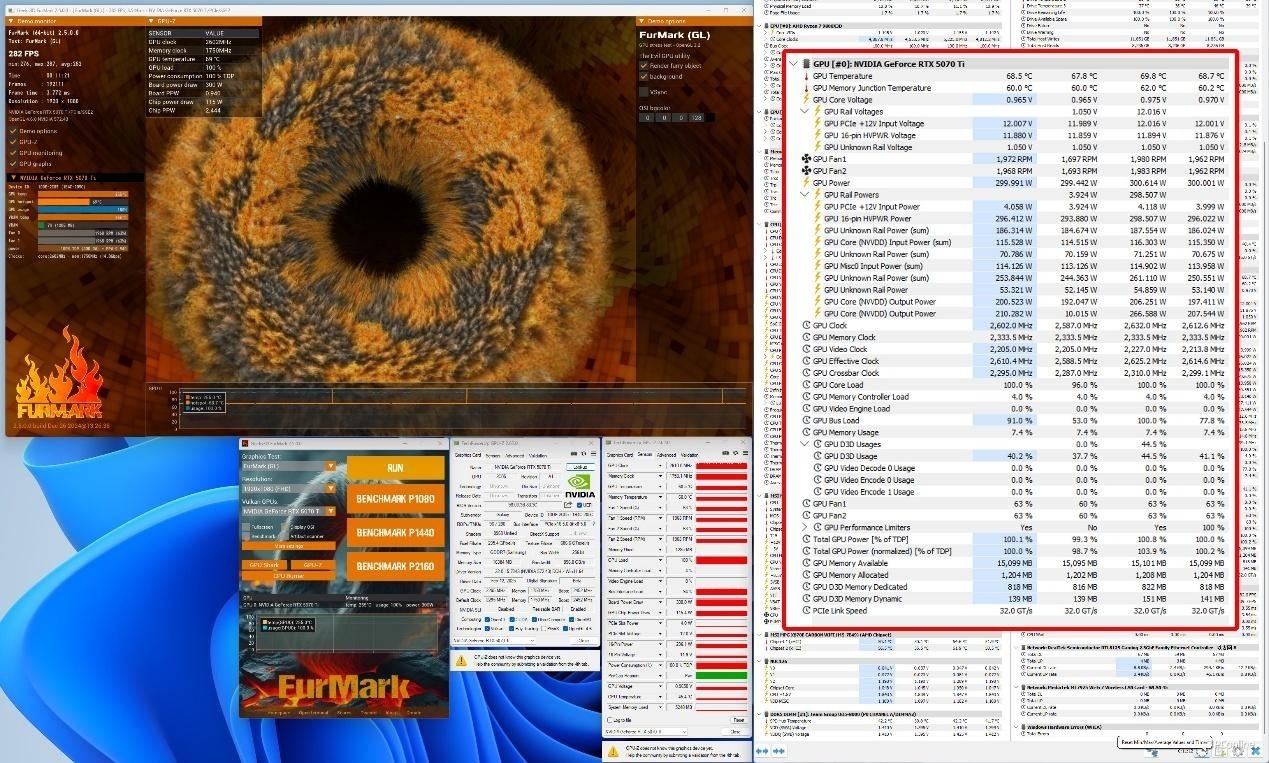Switch to Sensors tab in GPU-Z Graphics Card window
The width and height of the screenshot is (1269, 763).
pyautogui.click(x=493, y=456)
